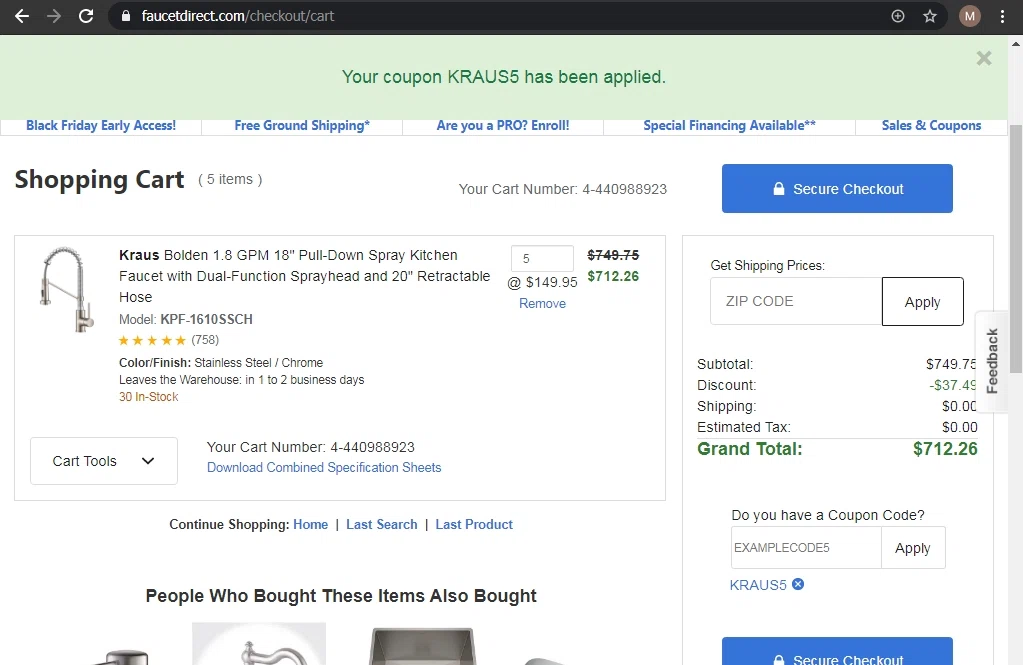Click the Grand Total $712.26 amount
Image resolution: width=1023 pixels, height=665 pixels.
click(x=945, y=449)
